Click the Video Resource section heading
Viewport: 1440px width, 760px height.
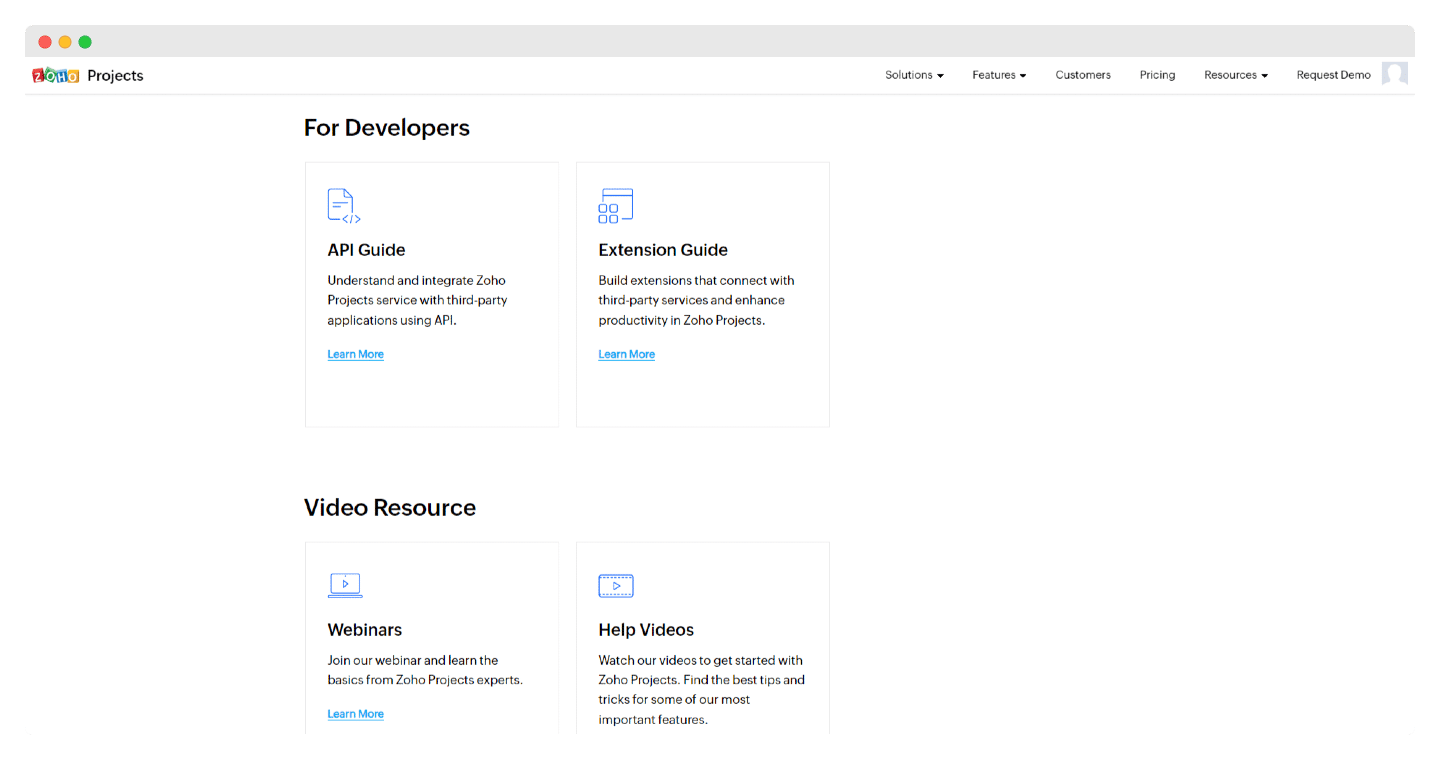390,508
